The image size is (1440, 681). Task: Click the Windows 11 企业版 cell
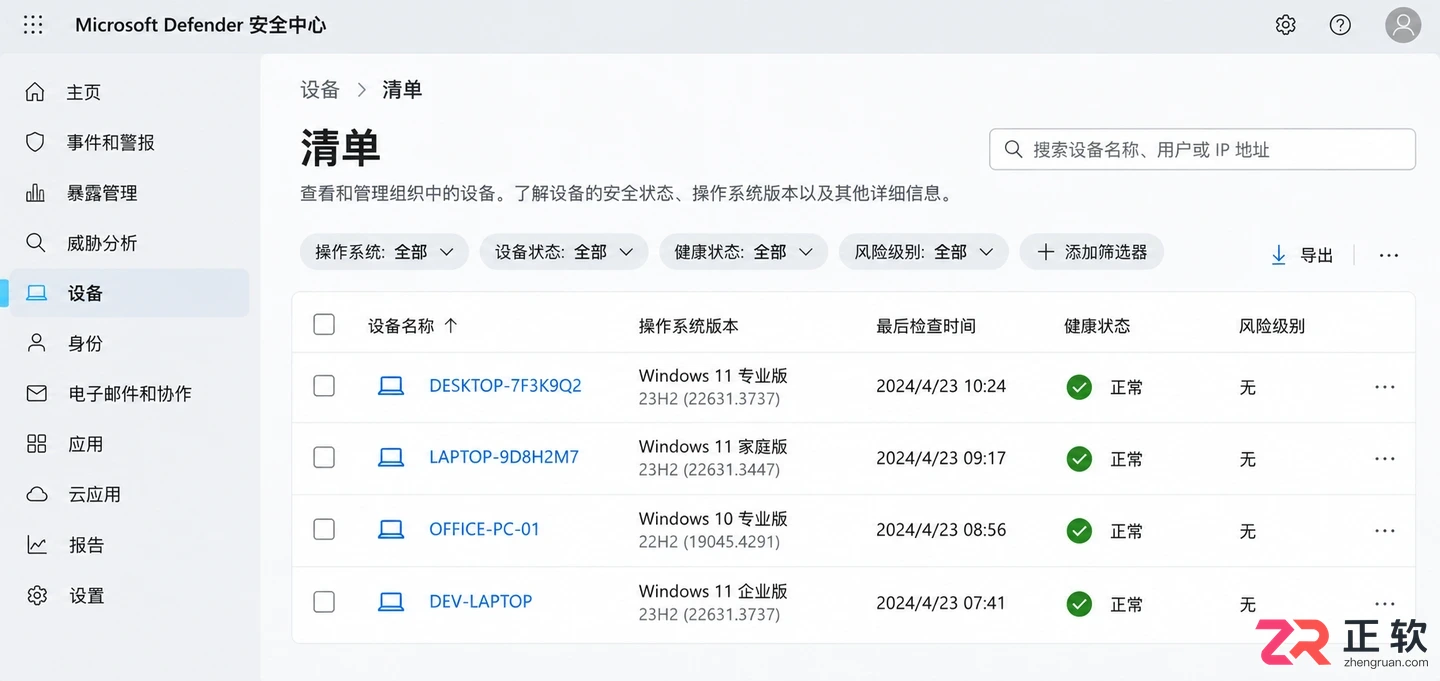713,591
